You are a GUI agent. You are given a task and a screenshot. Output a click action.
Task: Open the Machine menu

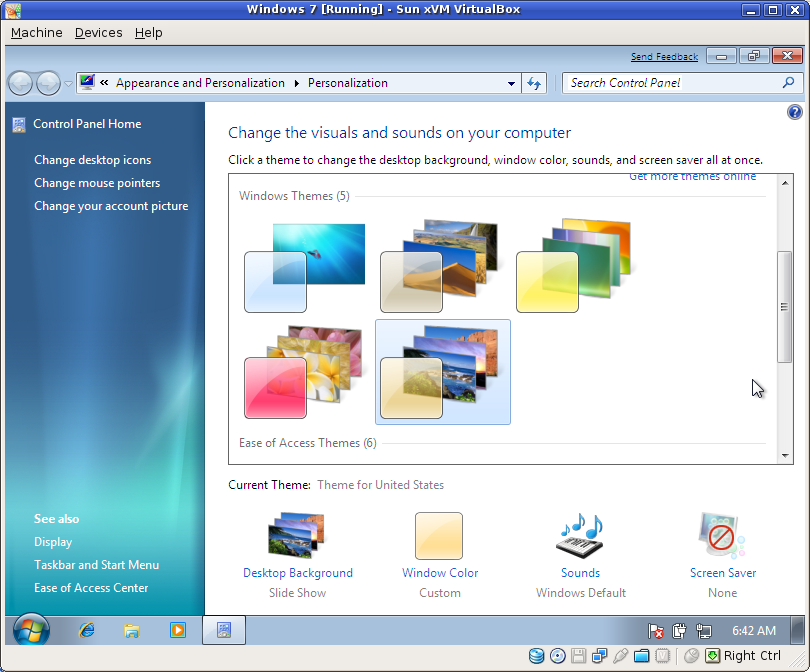click(36, 32)
